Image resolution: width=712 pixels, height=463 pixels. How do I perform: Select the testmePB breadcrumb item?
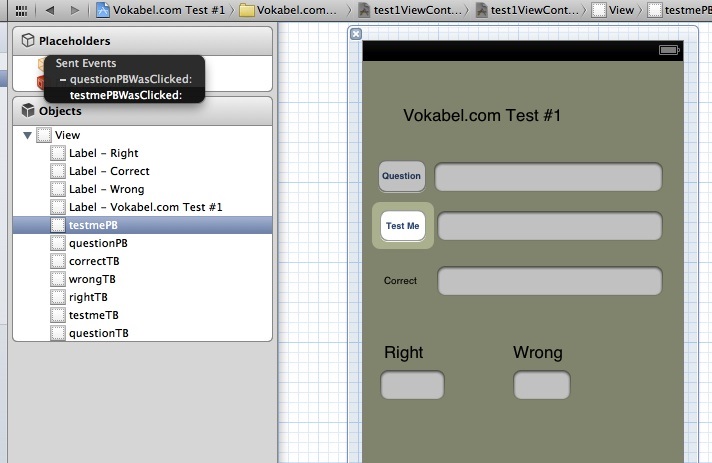coord(679,10)
